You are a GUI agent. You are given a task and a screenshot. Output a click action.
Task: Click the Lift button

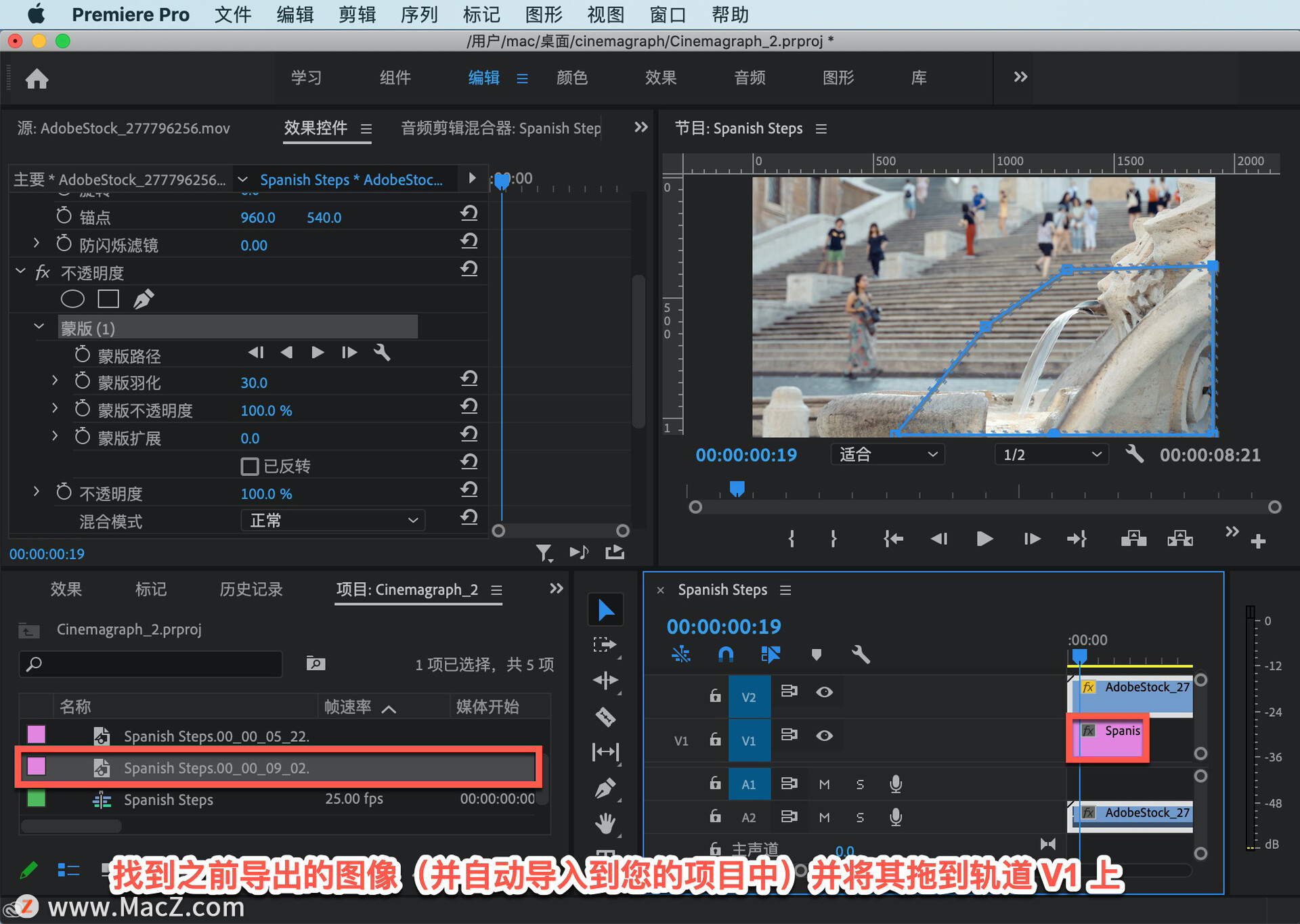click(1133, 539)
